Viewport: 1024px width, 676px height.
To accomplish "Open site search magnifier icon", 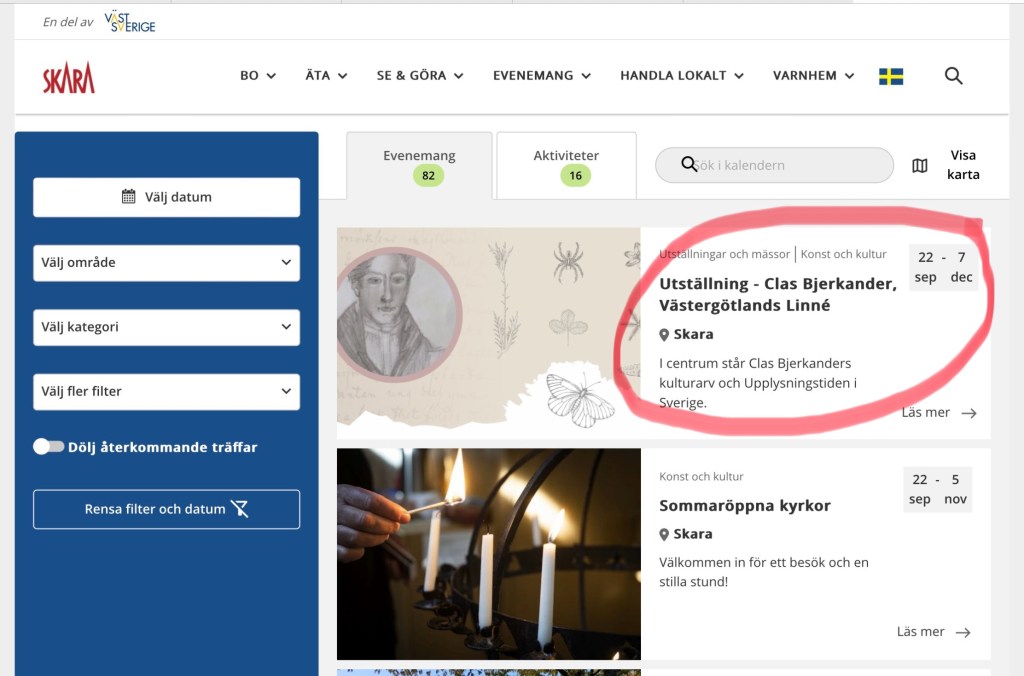I will point(954,76).
